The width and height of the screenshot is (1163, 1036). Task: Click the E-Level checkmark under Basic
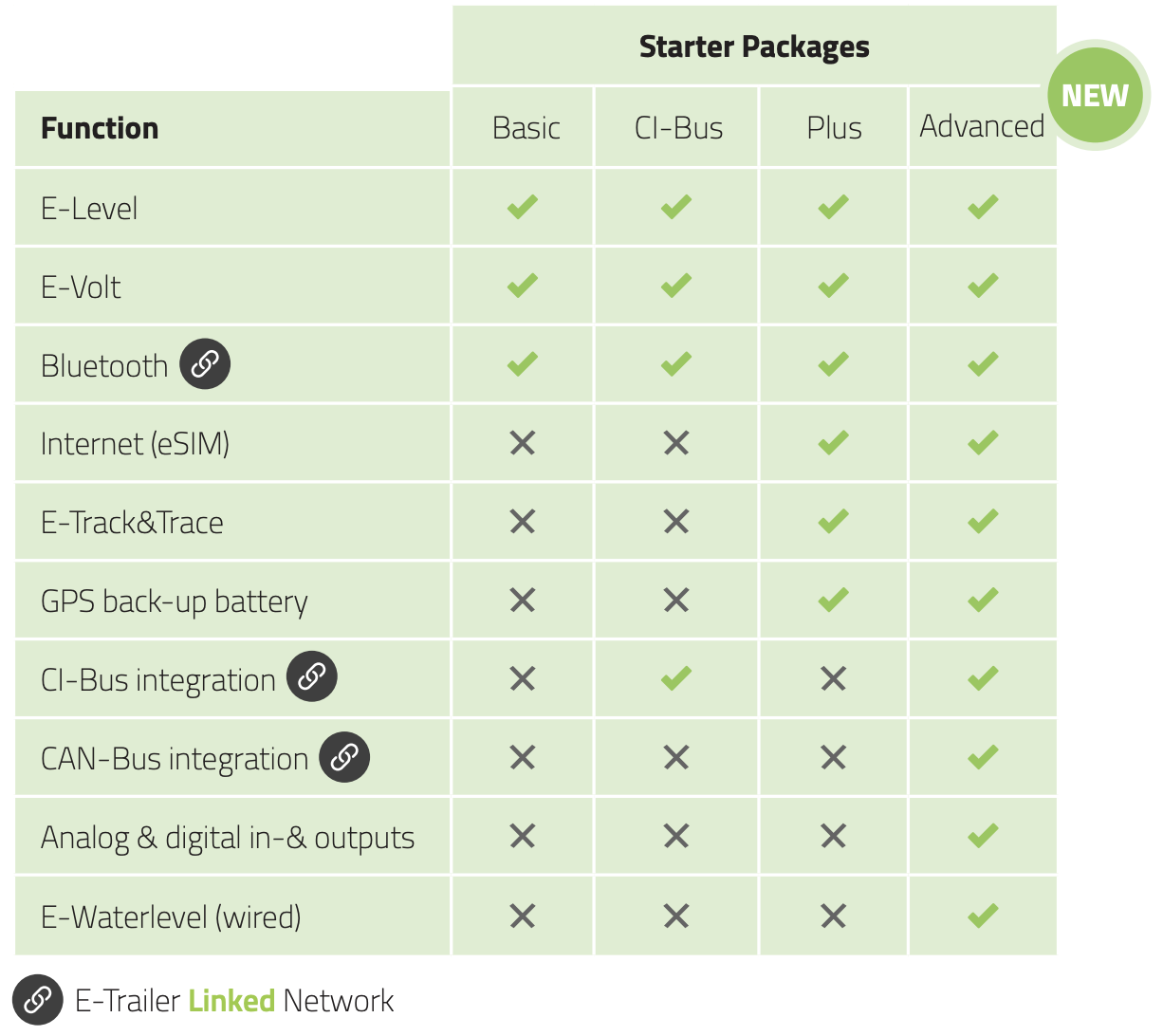(x=523, y=206)
